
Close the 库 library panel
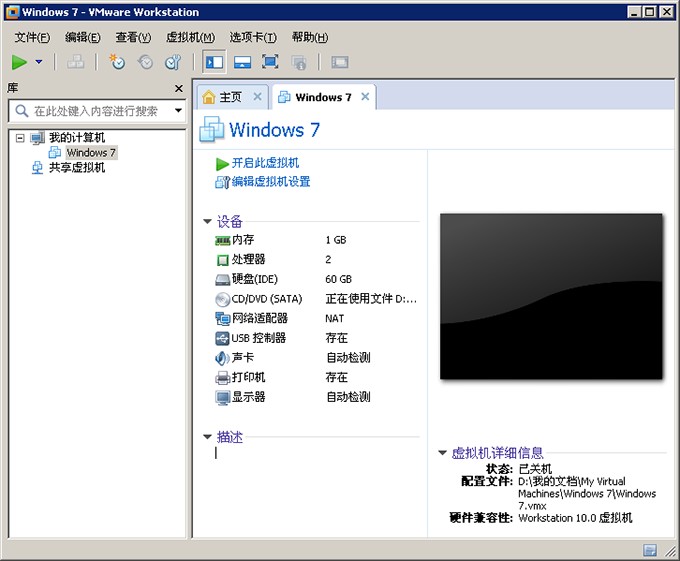tap(179, 88)
